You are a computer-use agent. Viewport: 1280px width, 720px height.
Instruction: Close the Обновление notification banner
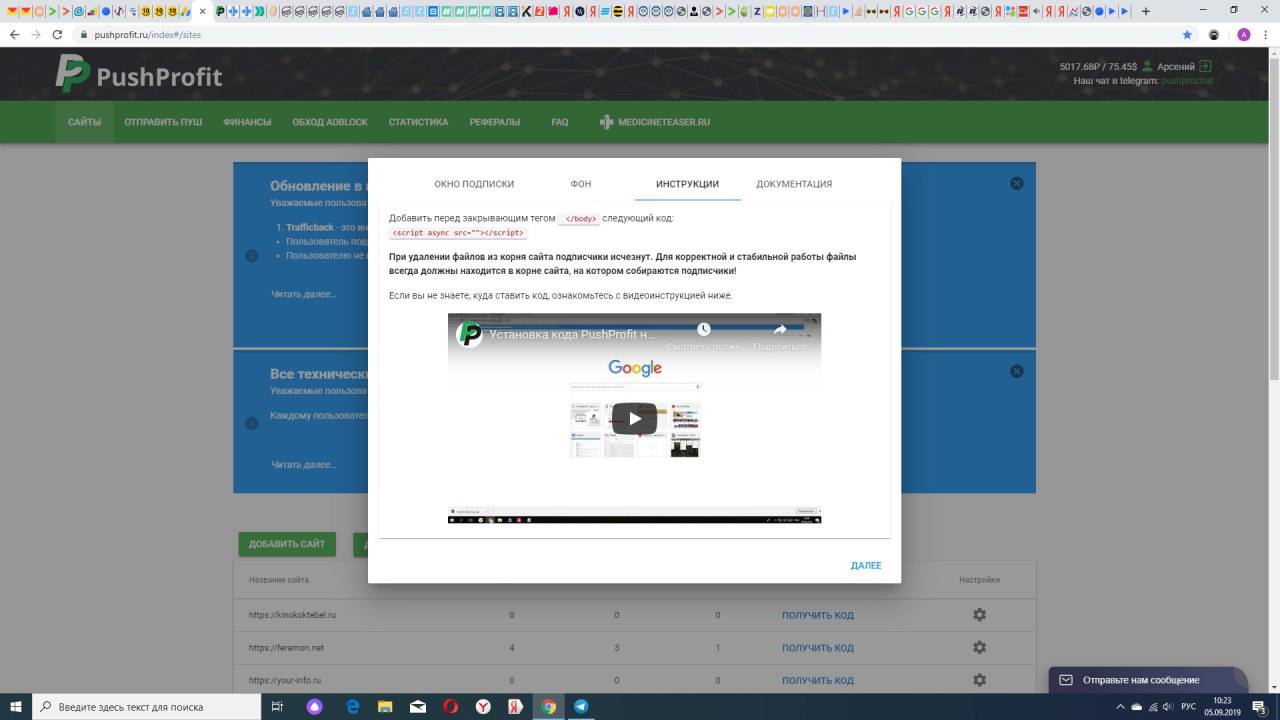pos(1016,184)
